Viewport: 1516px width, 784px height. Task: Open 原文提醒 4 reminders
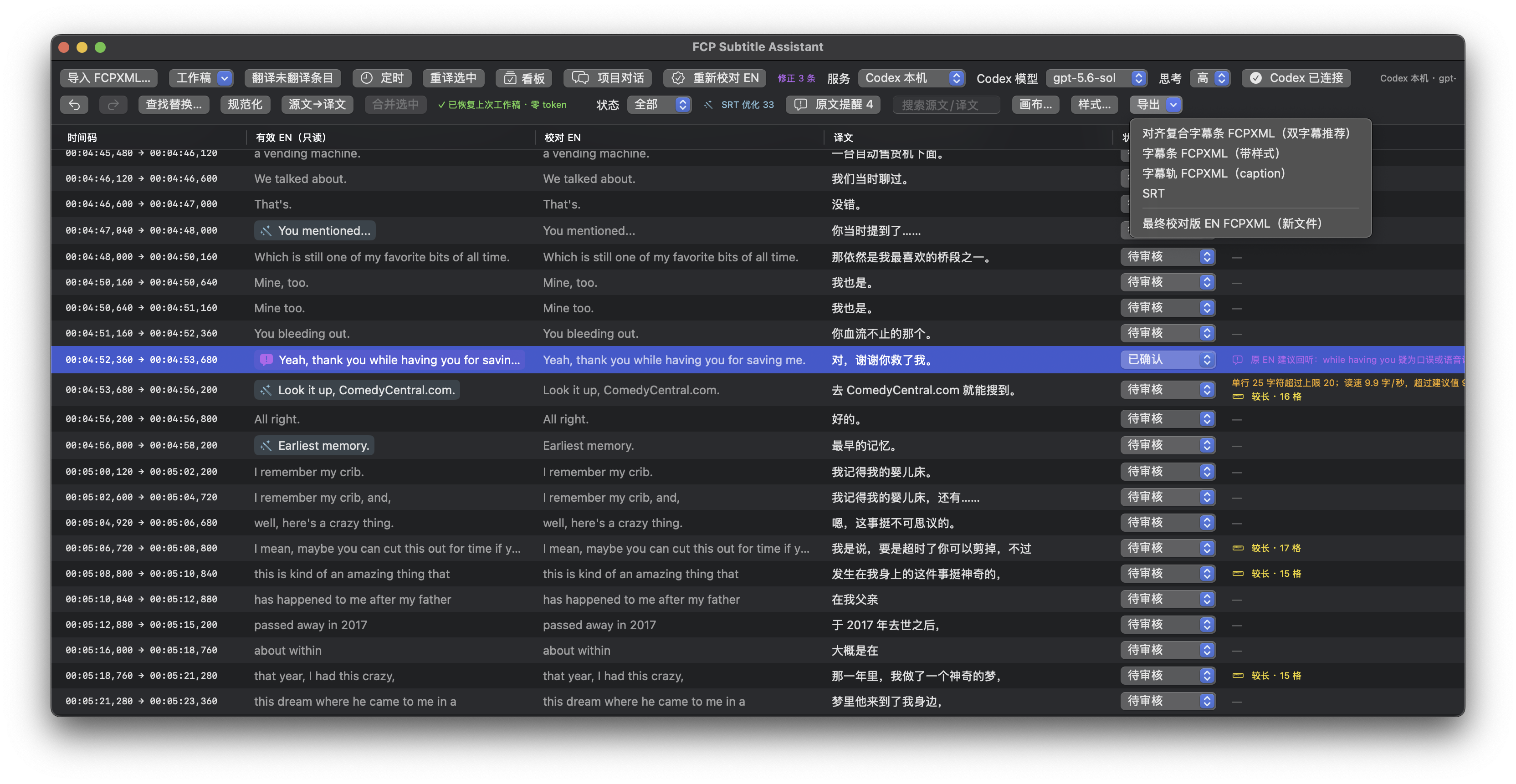point(833,105)
